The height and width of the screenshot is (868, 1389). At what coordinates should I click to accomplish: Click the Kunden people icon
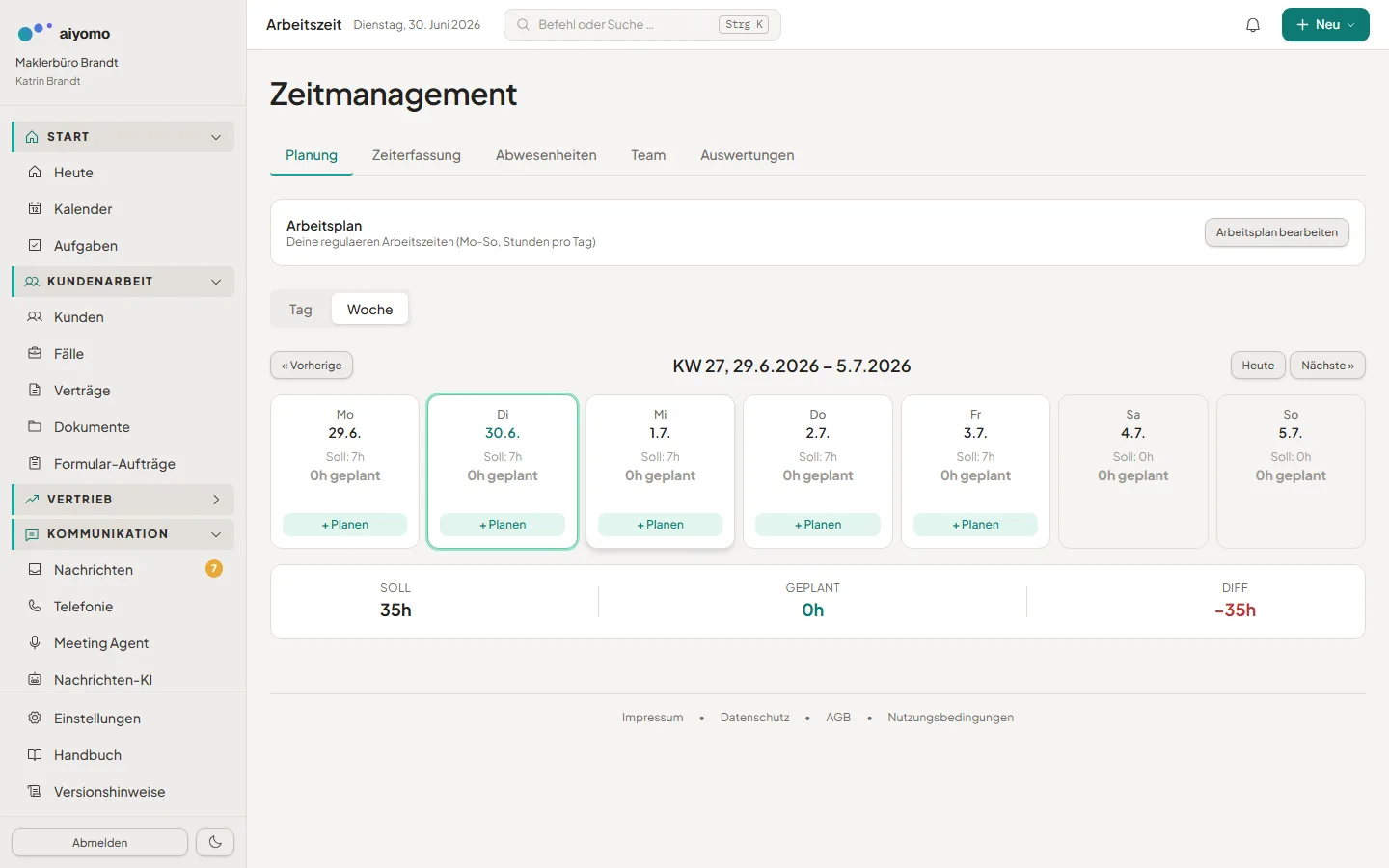point(35,317)
